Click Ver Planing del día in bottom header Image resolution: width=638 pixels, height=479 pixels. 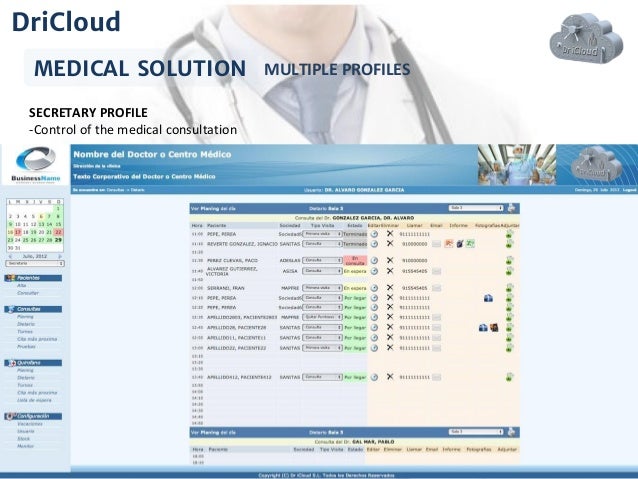[x=213, y=432]
